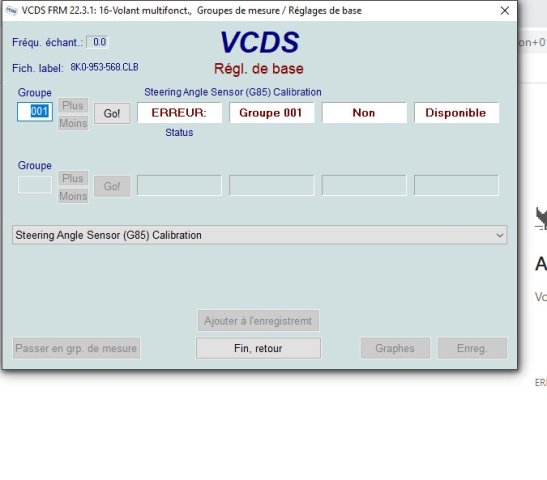Click the Graphes button
The image size is (547, 480).
pyautogui.click(x=395, y=348)
